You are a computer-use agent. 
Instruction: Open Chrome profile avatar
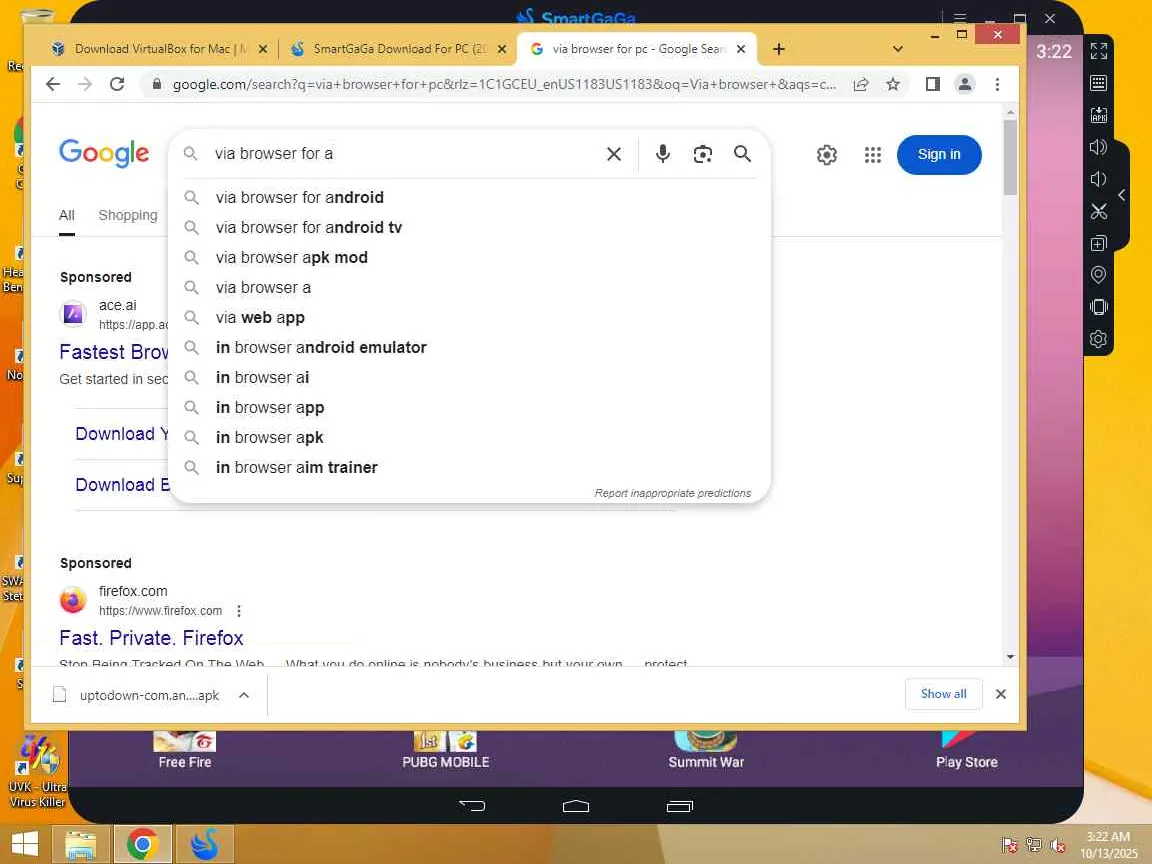(965, 84)
